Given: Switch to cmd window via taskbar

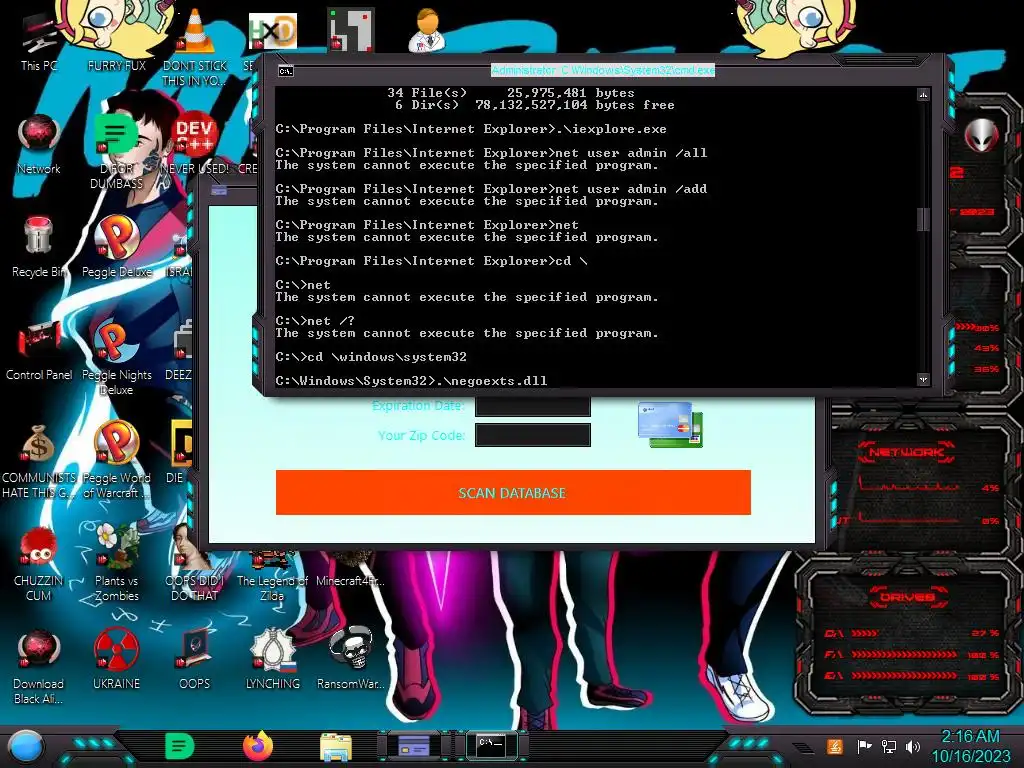Looking at the screenshot, I should (x=491, y=745).
